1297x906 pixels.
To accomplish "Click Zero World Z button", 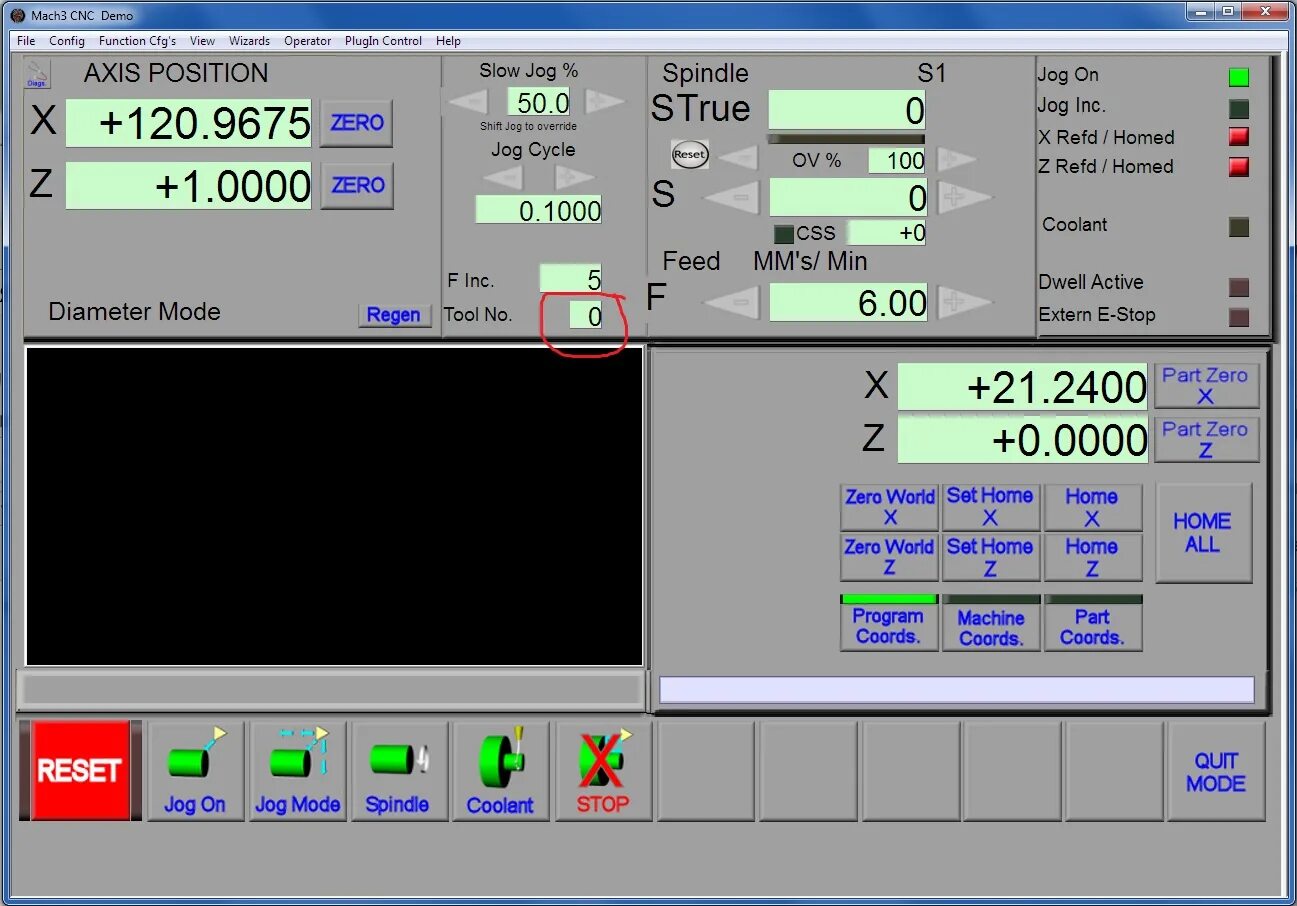I will tap(889, 557).
